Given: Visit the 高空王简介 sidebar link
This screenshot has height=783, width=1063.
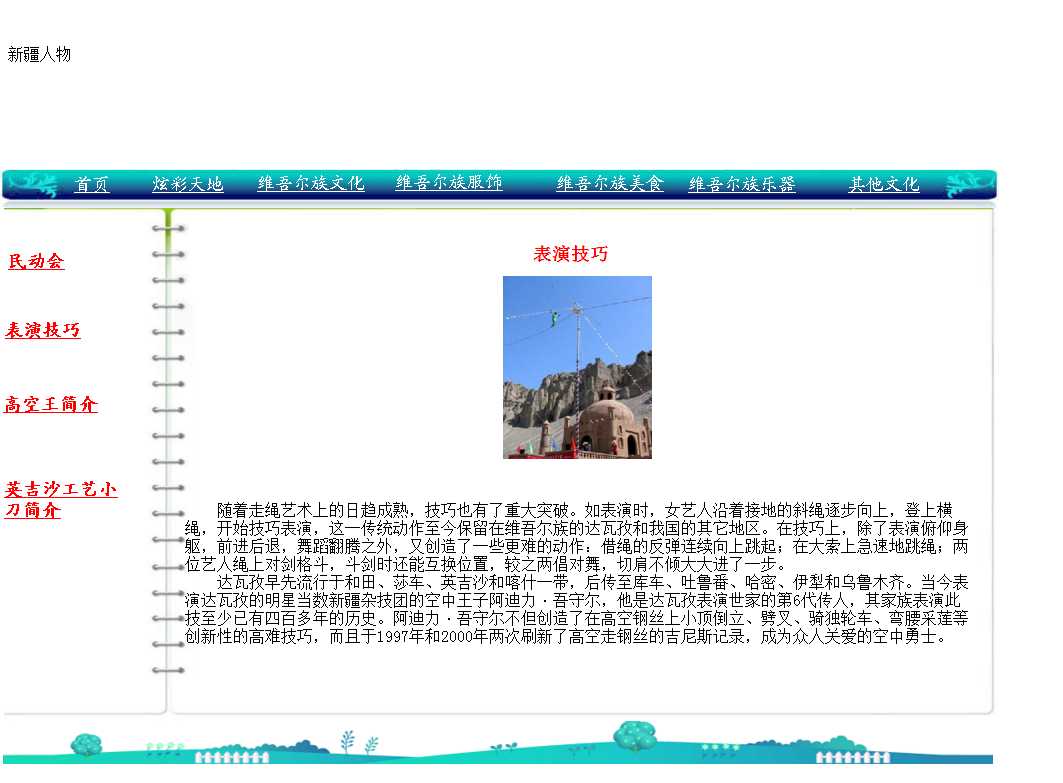Looking at the screenshot, I should click(51, 405).
